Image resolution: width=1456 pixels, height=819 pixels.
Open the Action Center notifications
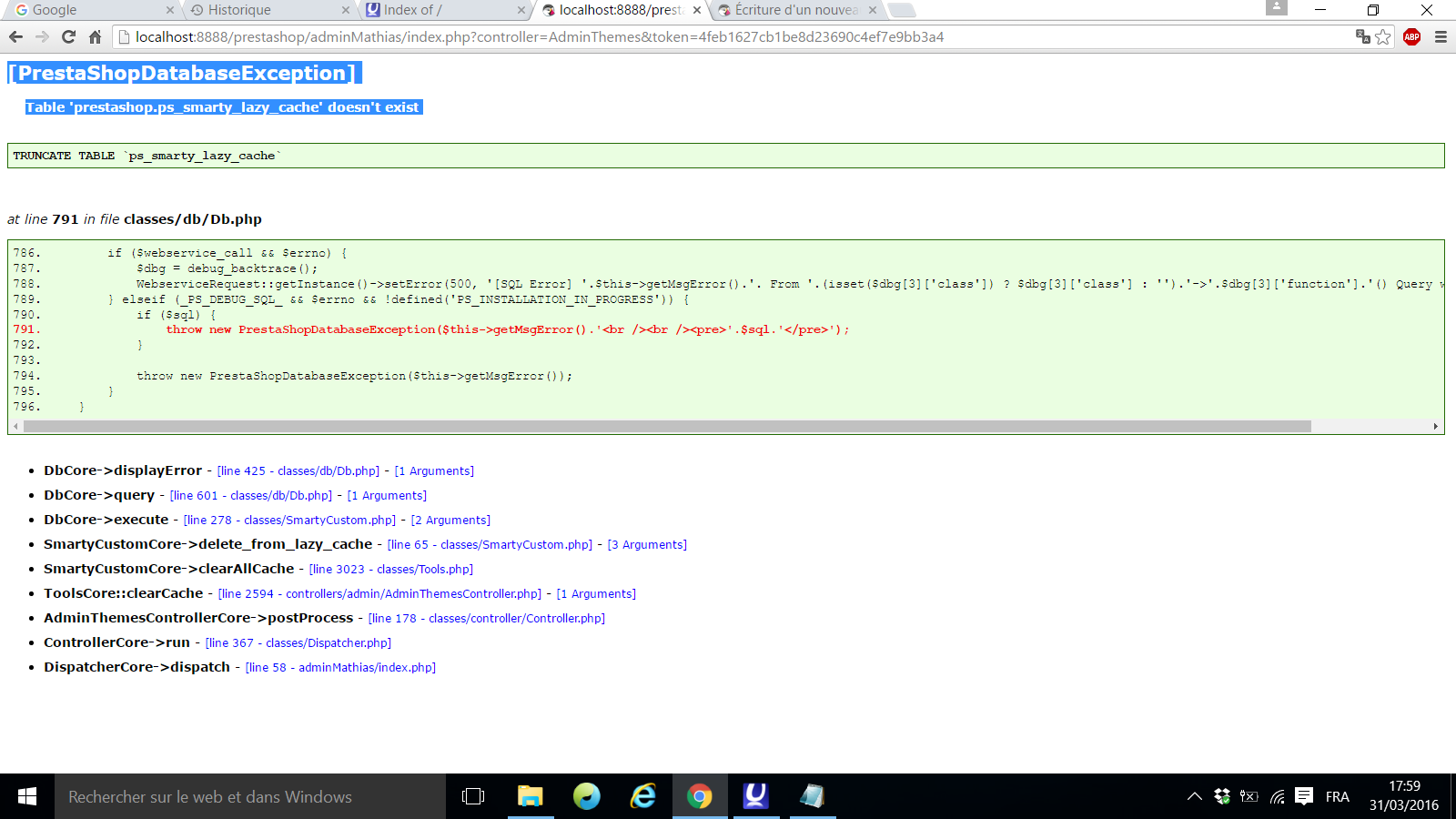point(1304,796)
